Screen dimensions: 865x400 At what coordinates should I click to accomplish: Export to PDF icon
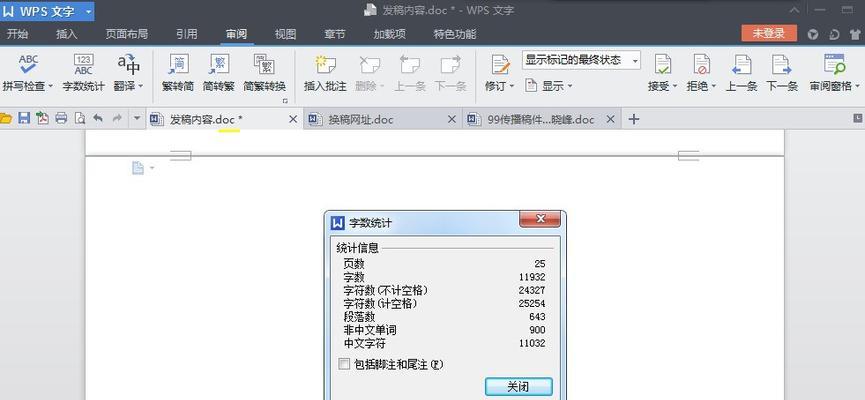pos(42,118)
